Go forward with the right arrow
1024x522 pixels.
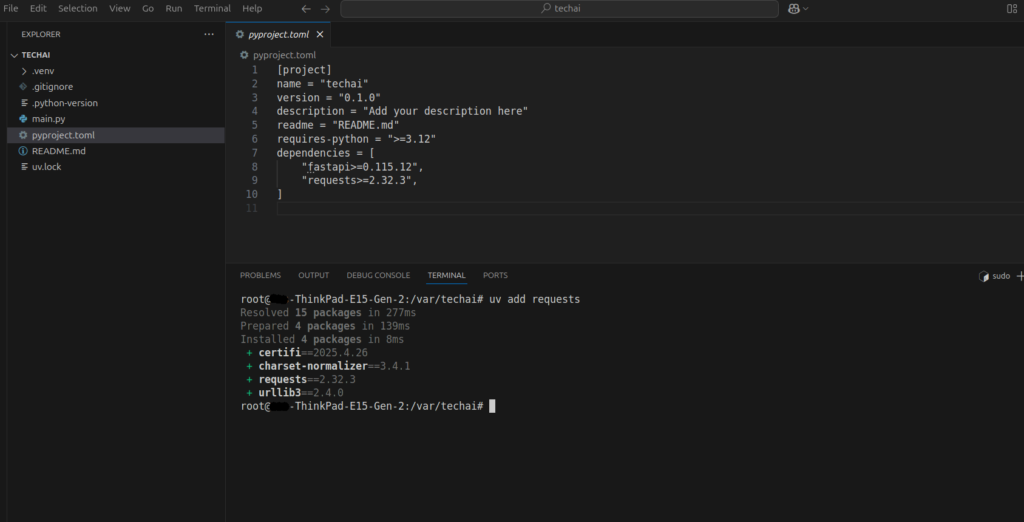pyautogui.click(x=325, y=8)
